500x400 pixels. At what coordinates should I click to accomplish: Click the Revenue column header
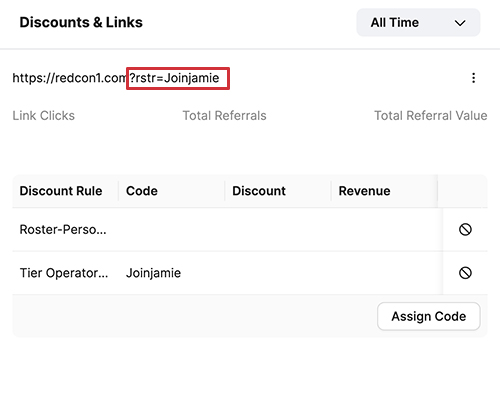coord(364,191)
